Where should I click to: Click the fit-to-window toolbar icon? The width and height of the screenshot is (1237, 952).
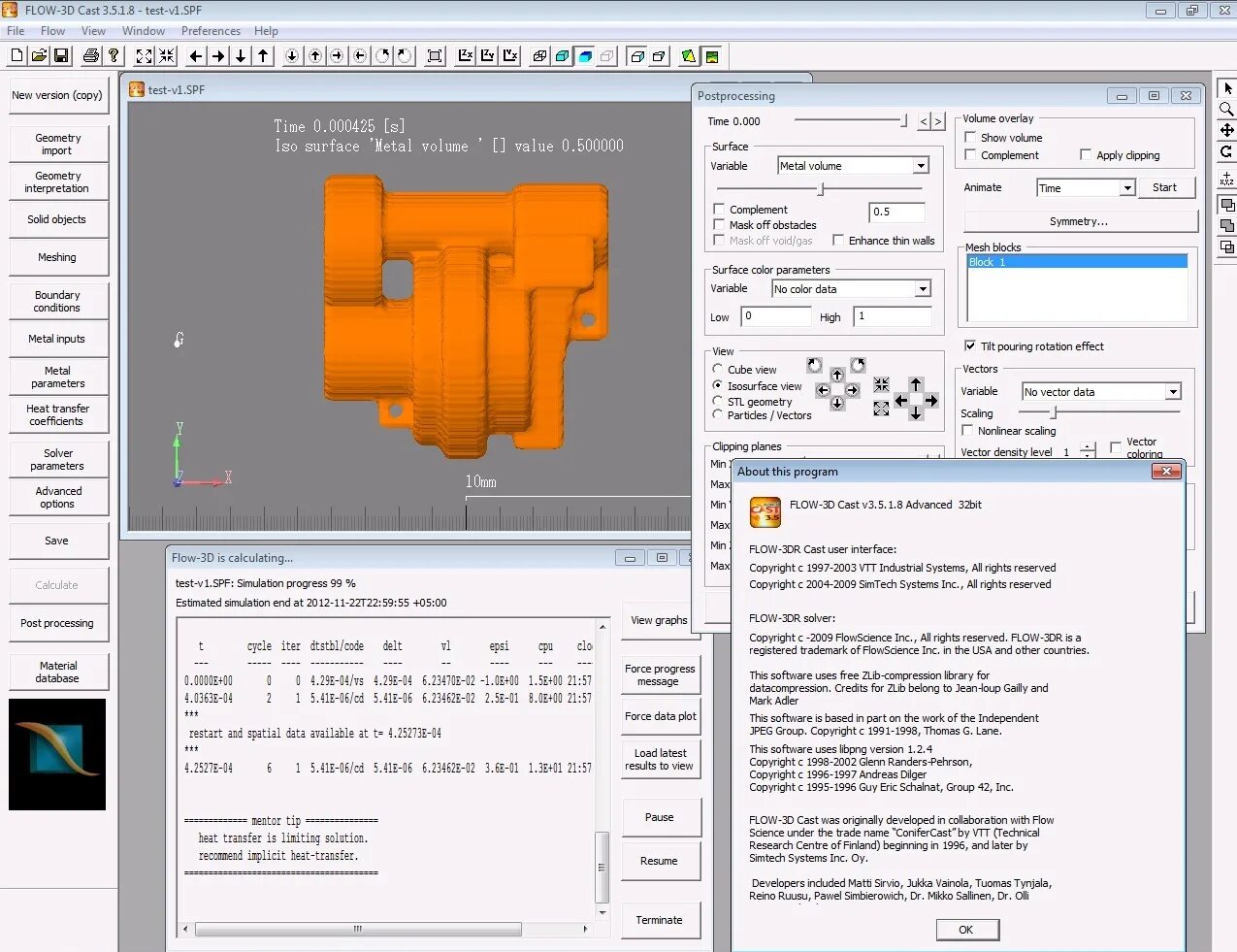(x=435, y=56)
